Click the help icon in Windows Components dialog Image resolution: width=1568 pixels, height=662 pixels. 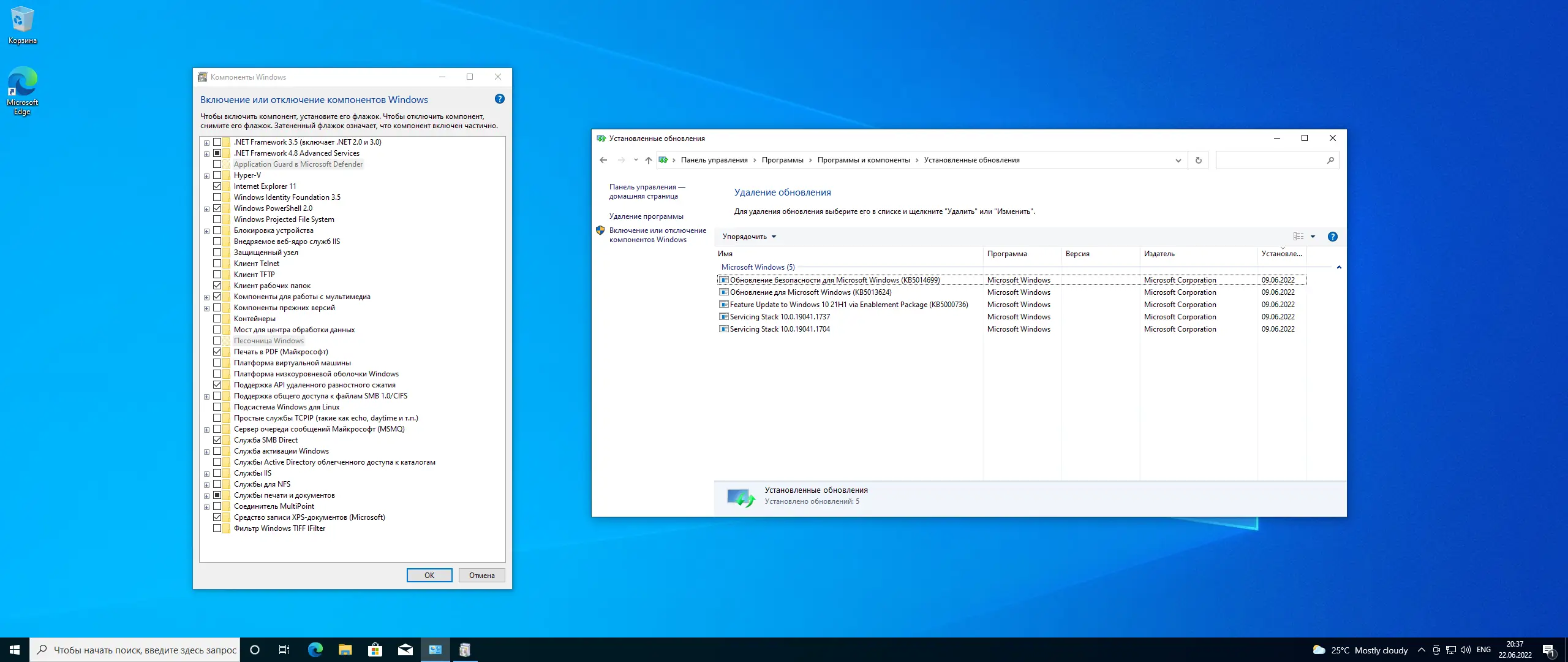click(x=499, y=99)
